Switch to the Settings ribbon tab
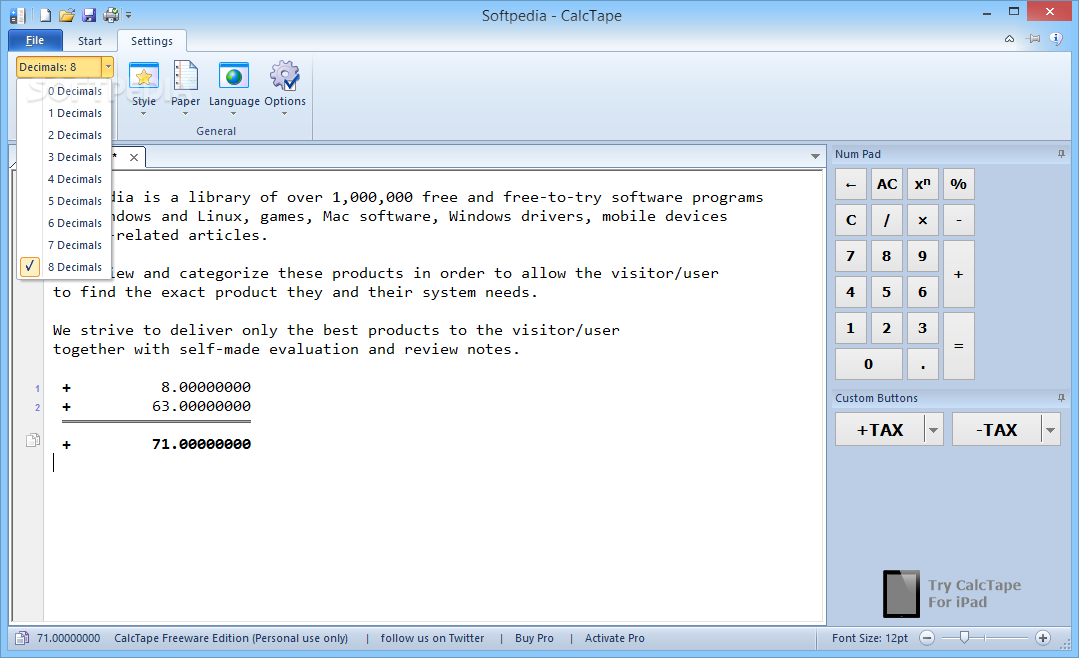The height and width of the screenshot is (658, 1079). (x=152, y=41)
